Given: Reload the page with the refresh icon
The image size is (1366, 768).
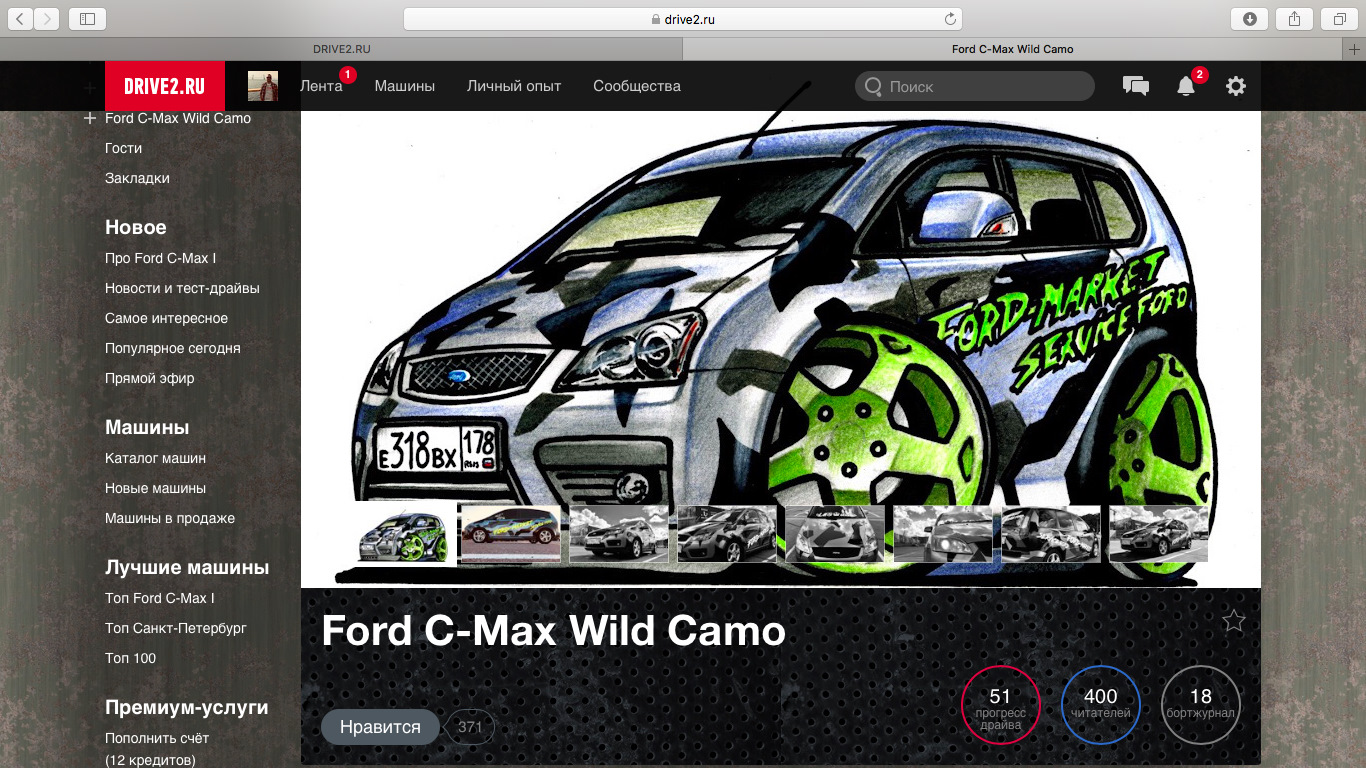Looking at the screenshot, I should click(950, 18).
